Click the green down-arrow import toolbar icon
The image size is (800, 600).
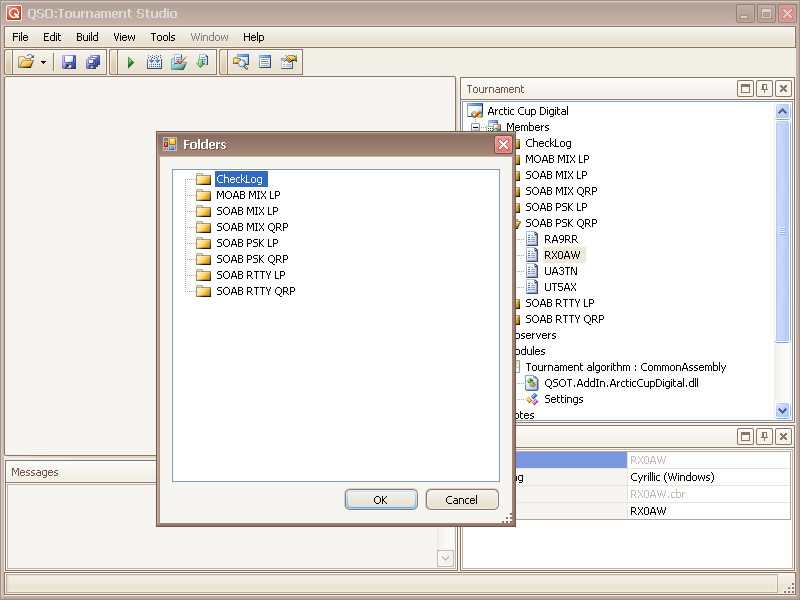point(203,62)
